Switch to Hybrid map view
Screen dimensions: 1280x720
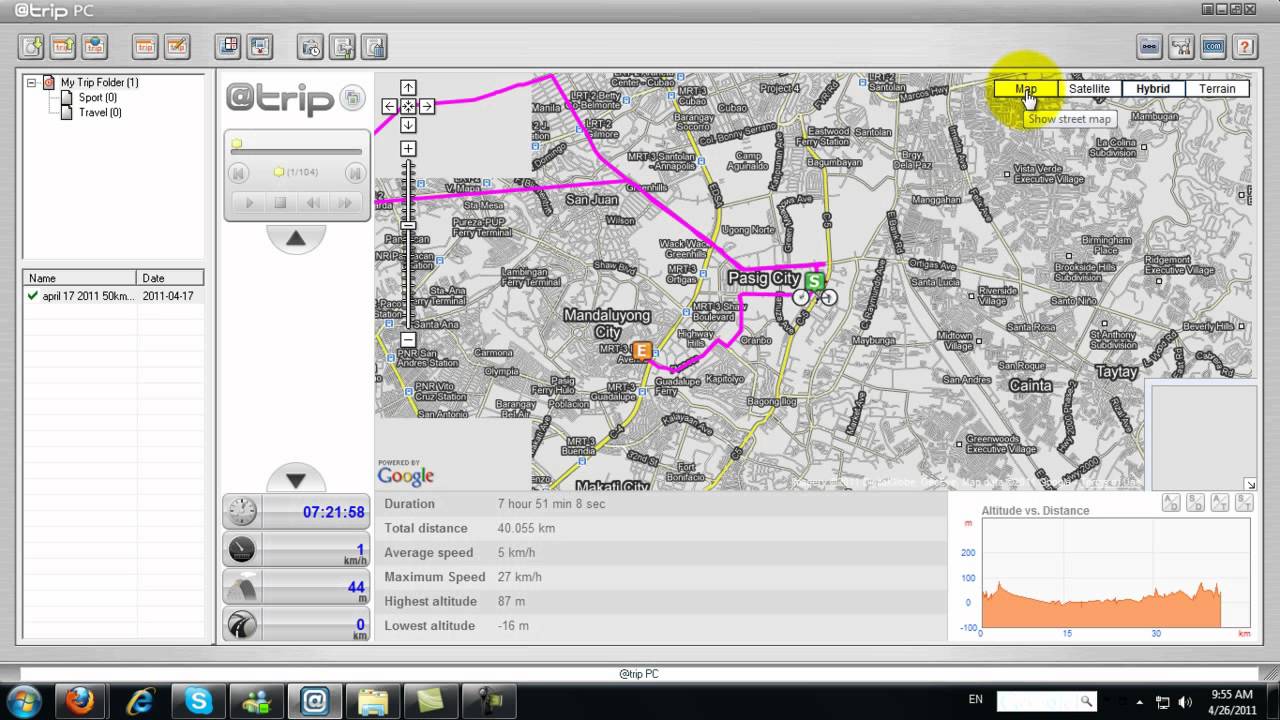[1153, 89]
